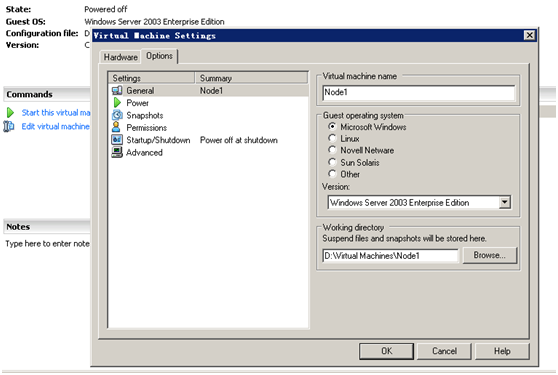Viewport: 558px width, 375px height.
Task: Click the Permissions user icon
Action: (x=116, y=127)
